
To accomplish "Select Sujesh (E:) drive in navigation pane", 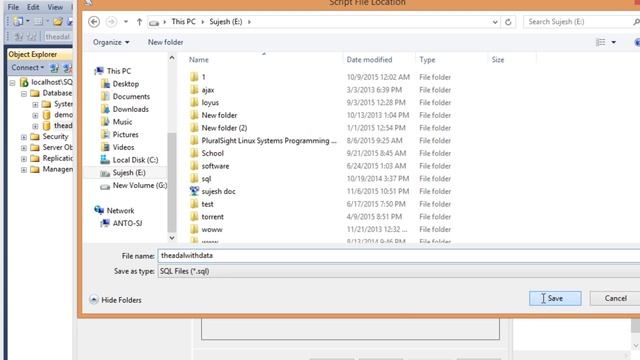I will pyautogui.click(x=129, y=173).
